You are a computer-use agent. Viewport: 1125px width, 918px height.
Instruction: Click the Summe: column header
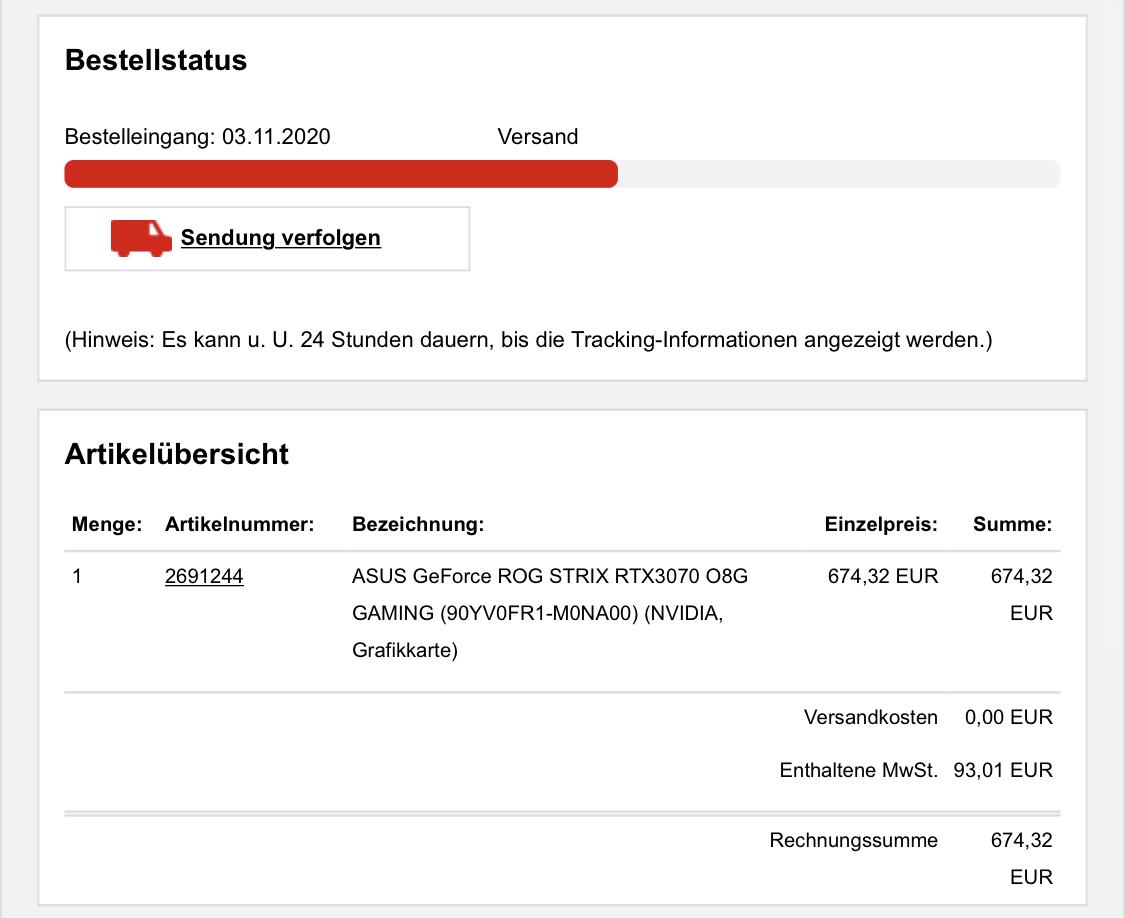(1012, 524)
